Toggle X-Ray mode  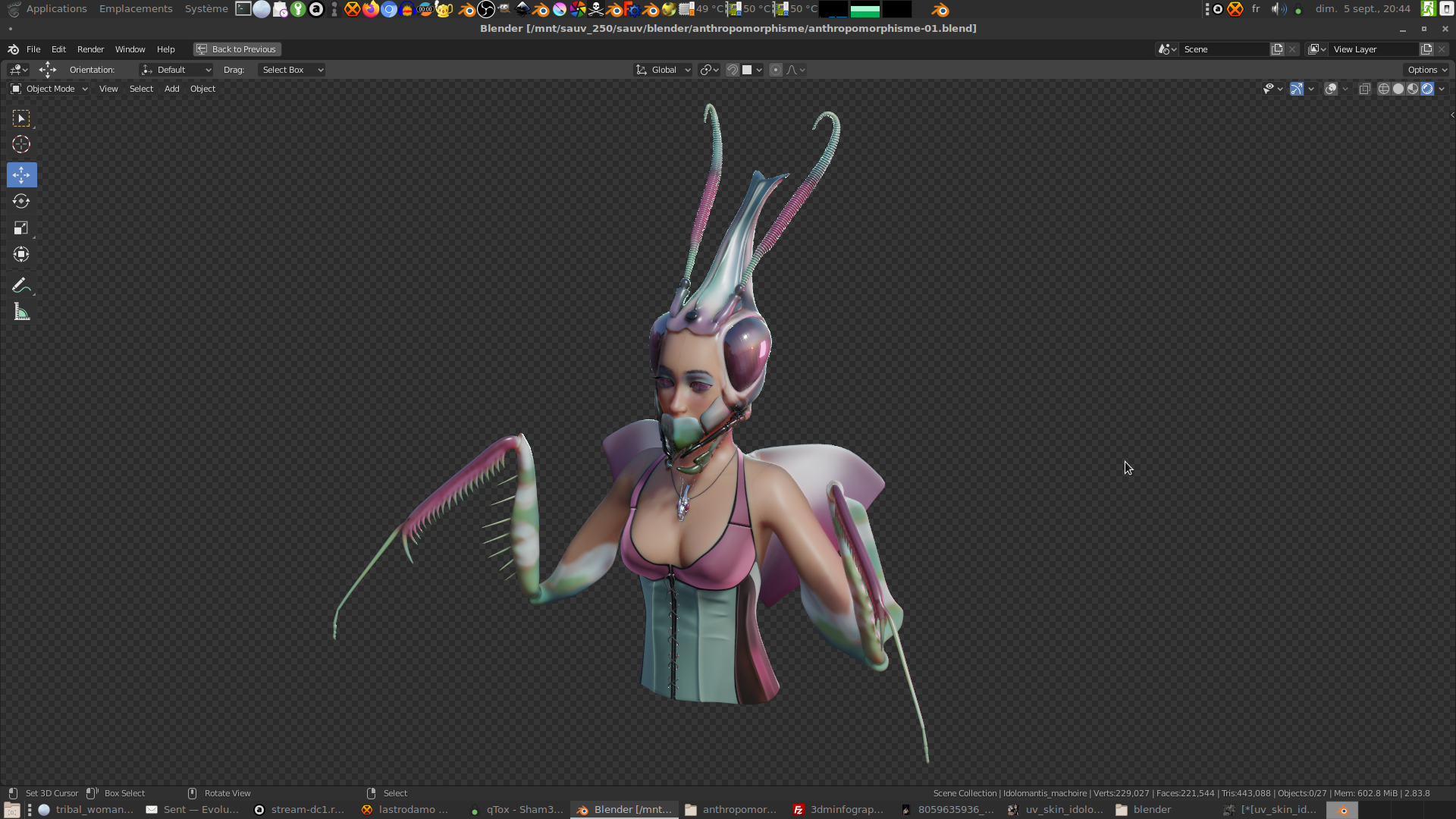(x=1364, y=89)
